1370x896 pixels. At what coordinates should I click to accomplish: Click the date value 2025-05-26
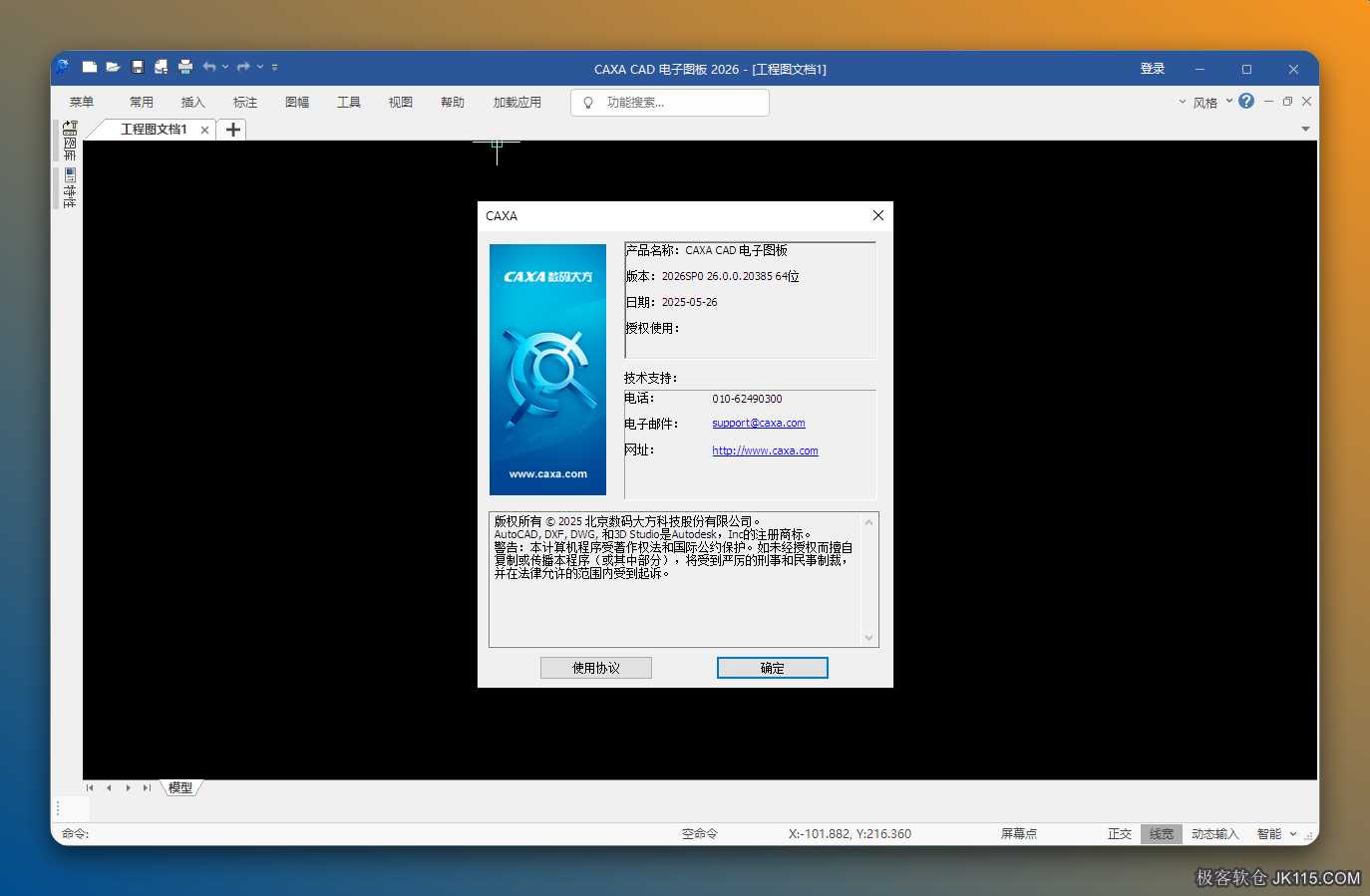pyautogui.click(x=689, y=302)
